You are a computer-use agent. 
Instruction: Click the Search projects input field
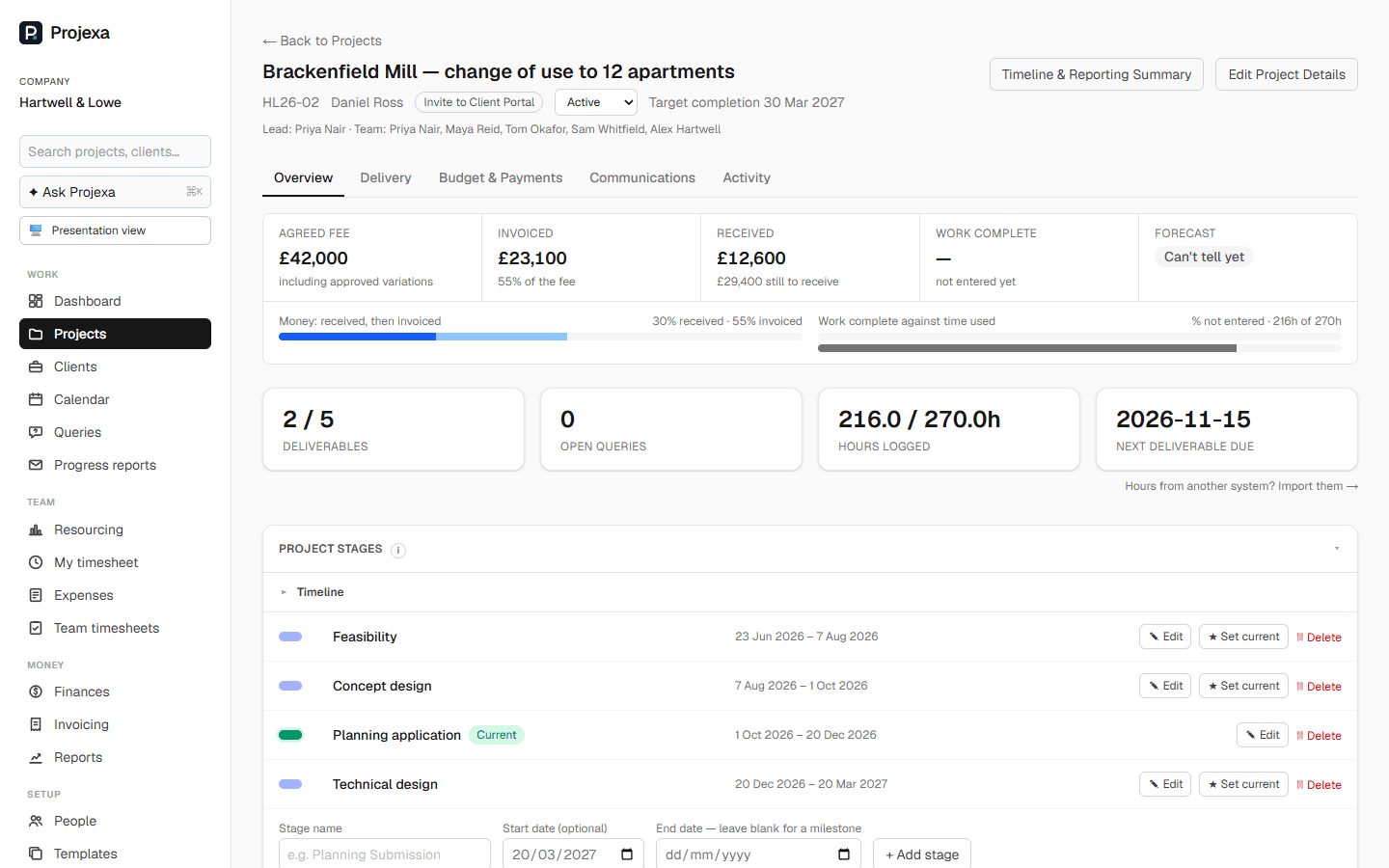point(115,151)
